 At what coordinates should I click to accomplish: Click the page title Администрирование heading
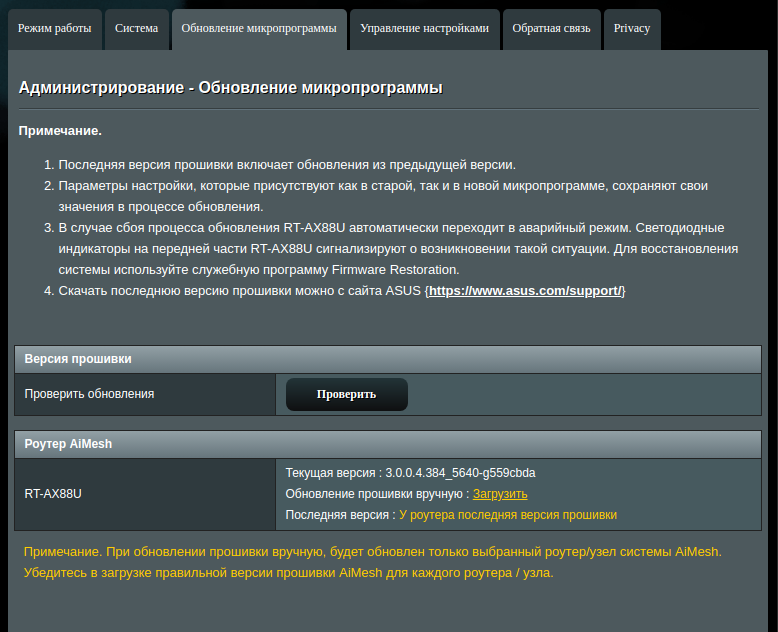click(x=230, y=88)
